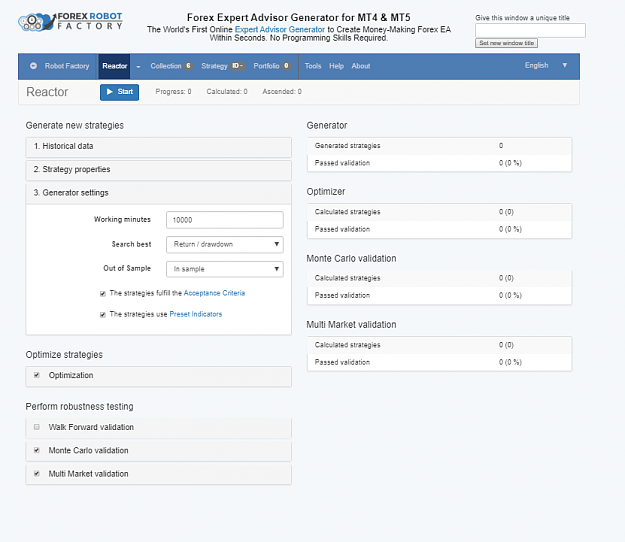Image resolution: width=625 pixels, height=542 pixels.
Task: Click the play icon on Start
Action: click(110, 92)
